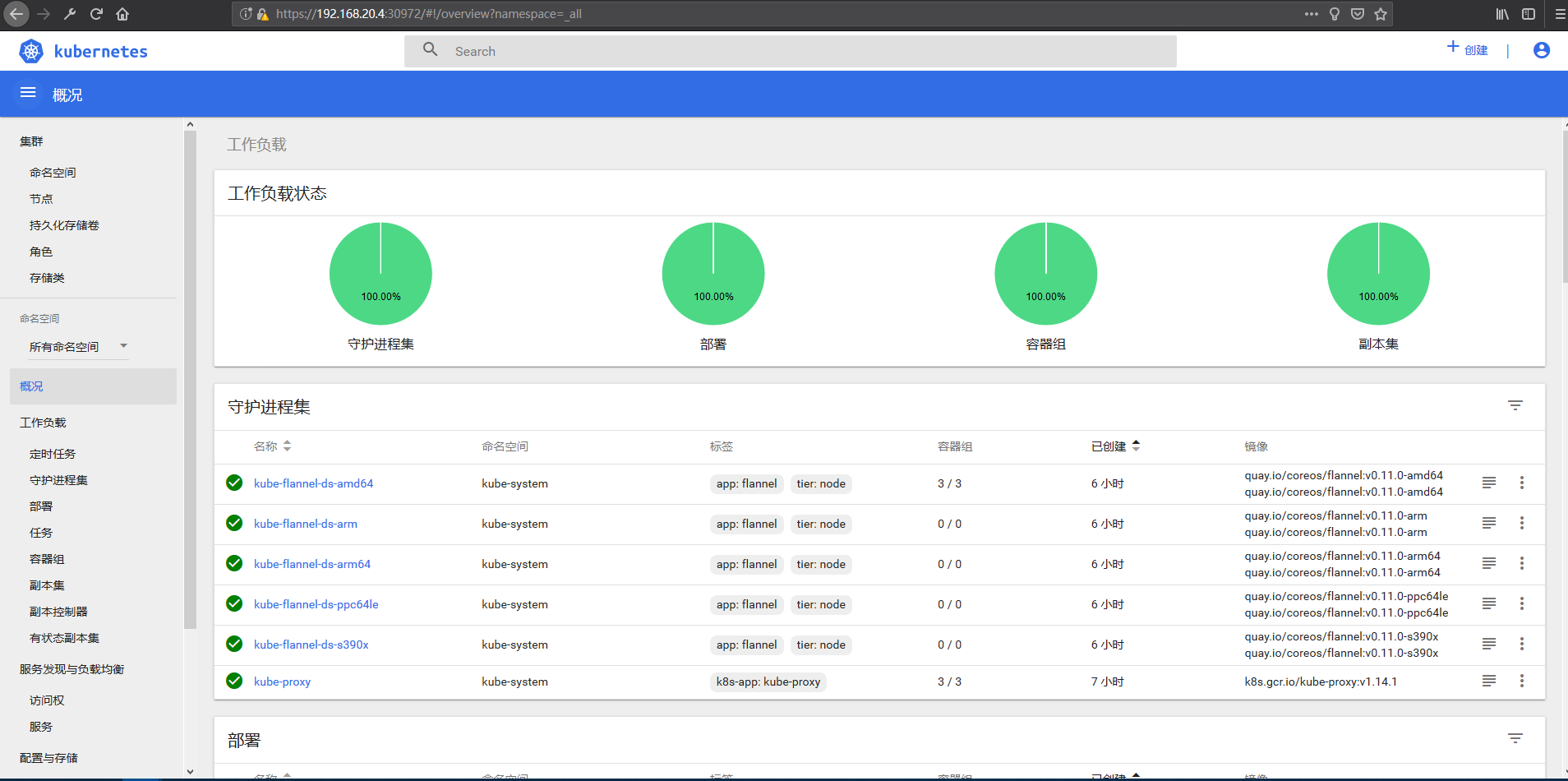Click green status check for kube-flannel-ds-amd64
Viewport: 1568px width, 781px height.
point(234,483)
